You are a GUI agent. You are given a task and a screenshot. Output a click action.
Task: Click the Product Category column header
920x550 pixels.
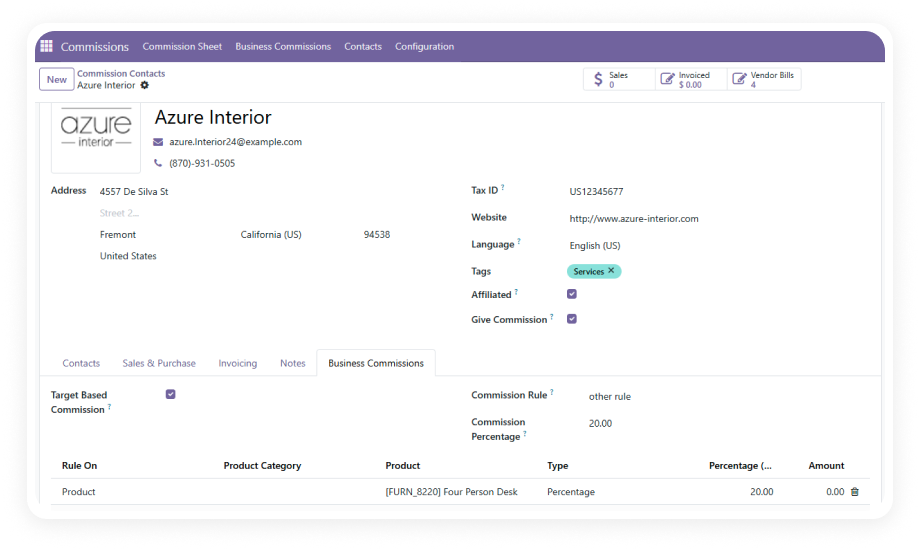262,465
